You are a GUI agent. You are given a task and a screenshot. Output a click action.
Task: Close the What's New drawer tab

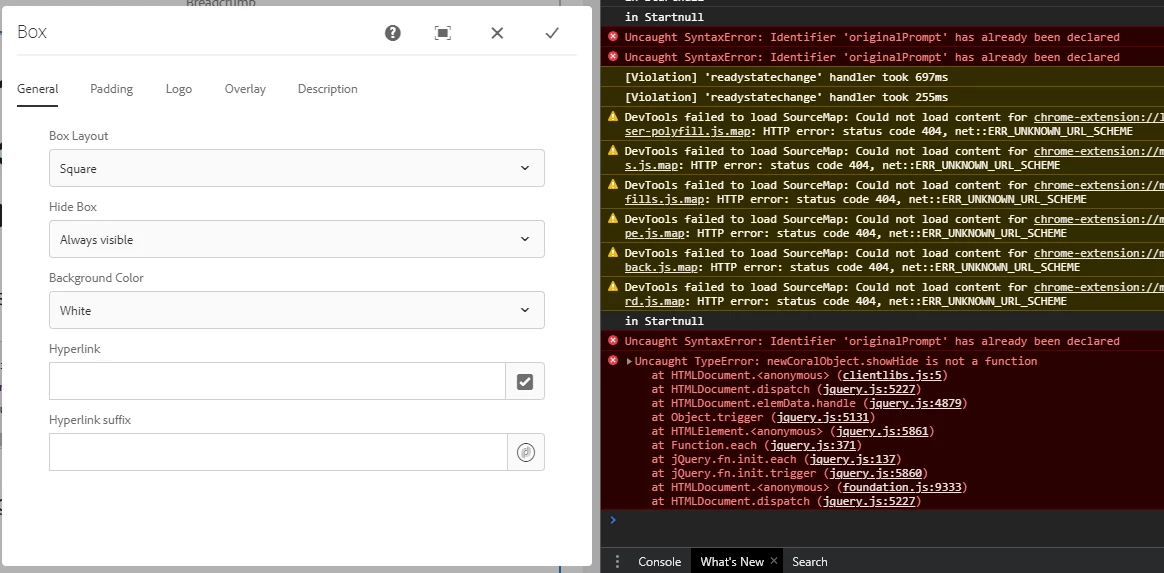pyautogui.click(x=773, y=560)
